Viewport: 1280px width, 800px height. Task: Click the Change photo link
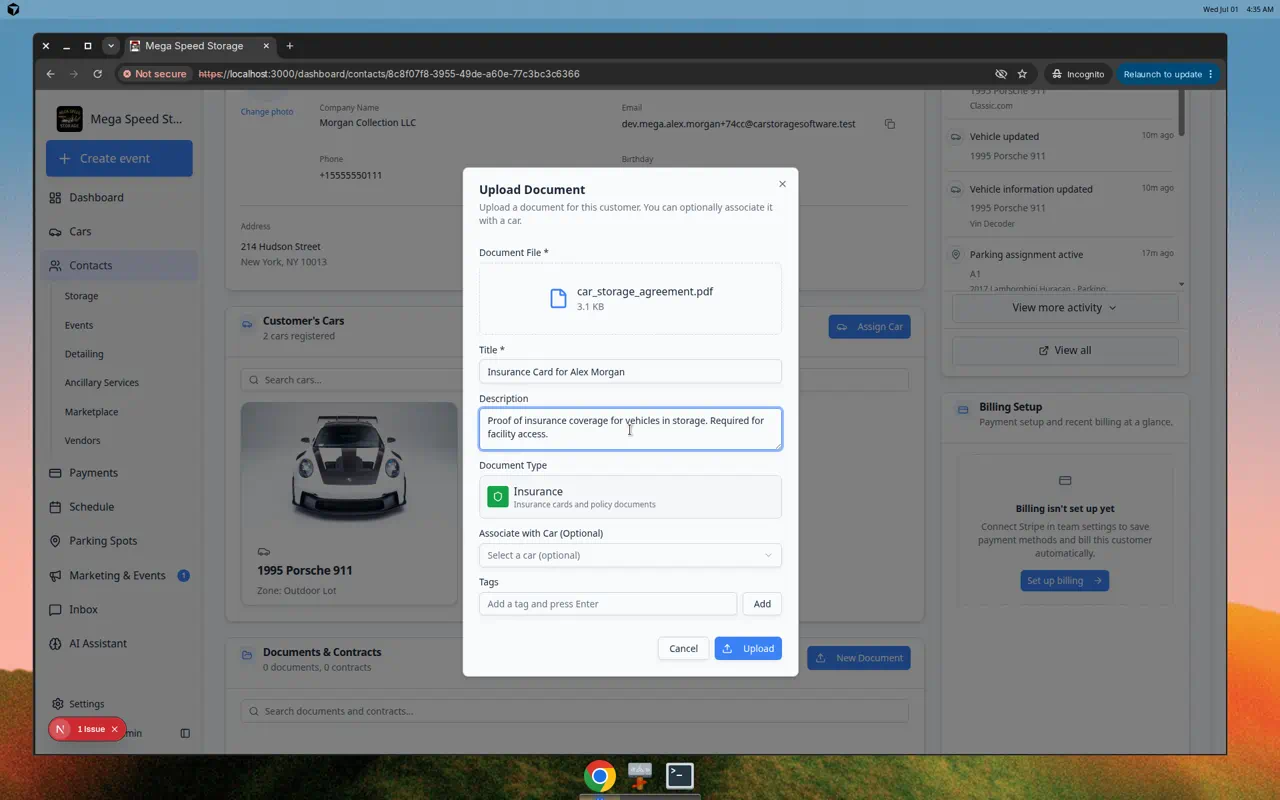pos(267,111)
